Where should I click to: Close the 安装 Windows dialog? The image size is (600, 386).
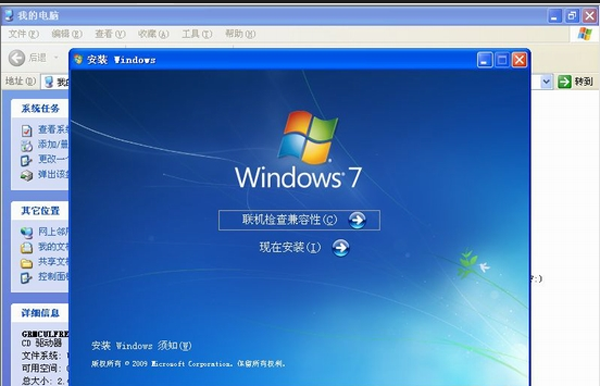click(x=519, y=60)
